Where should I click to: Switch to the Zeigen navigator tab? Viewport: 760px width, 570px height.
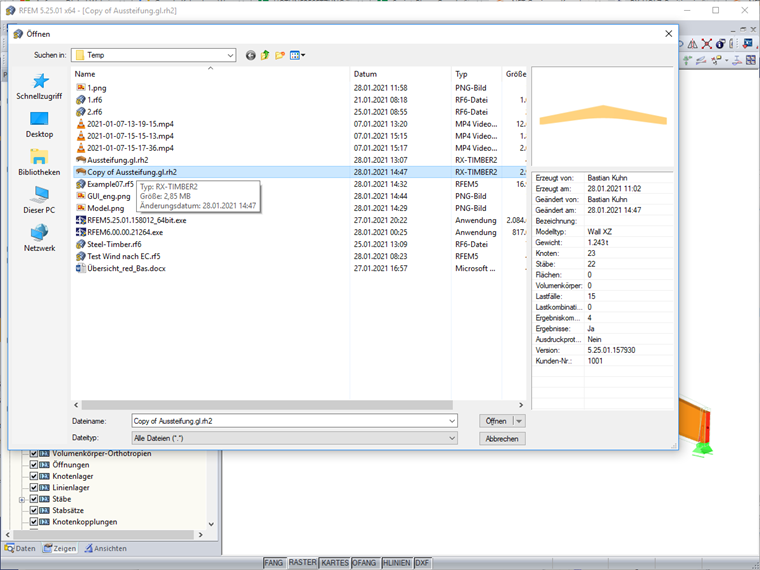59,549
